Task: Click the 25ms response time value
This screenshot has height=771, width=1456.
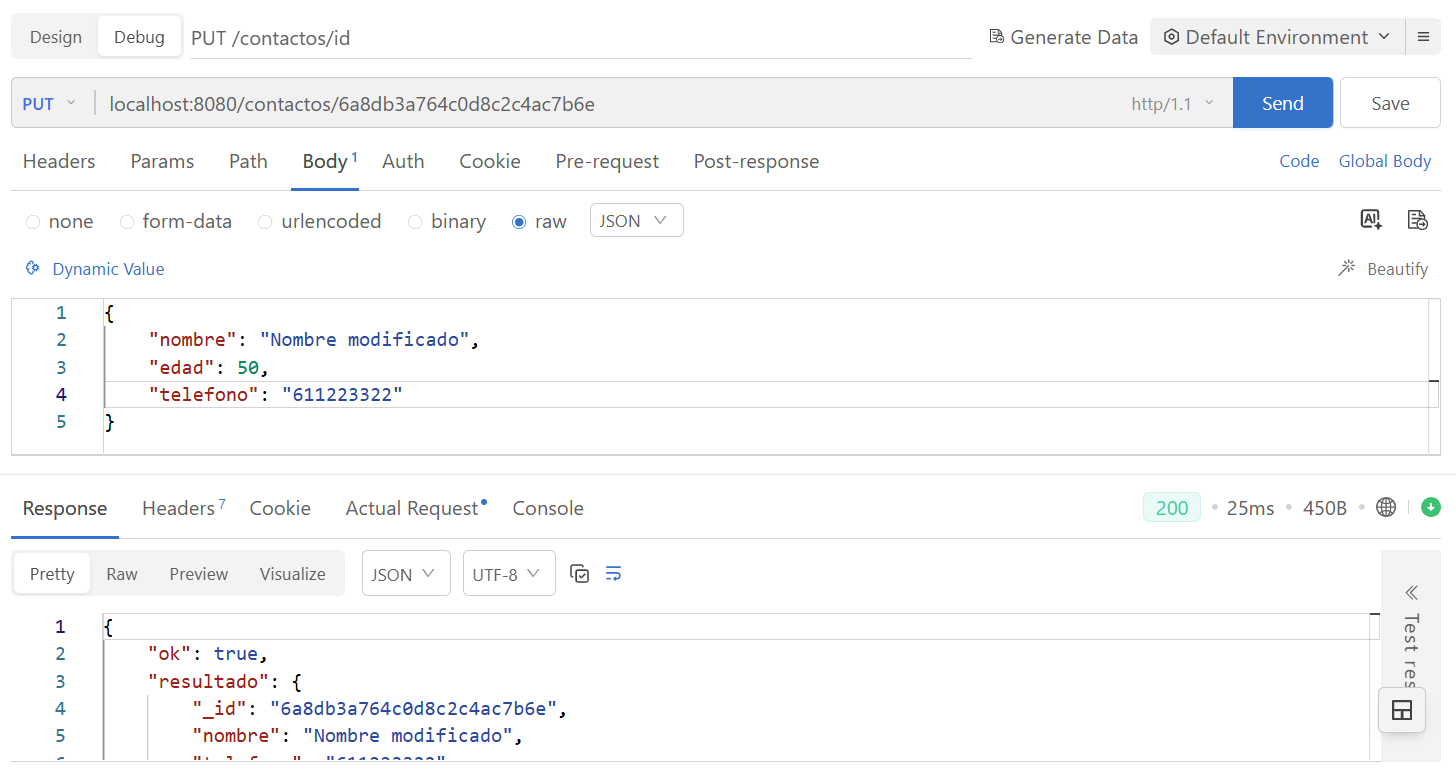Action: [1250, 508]
